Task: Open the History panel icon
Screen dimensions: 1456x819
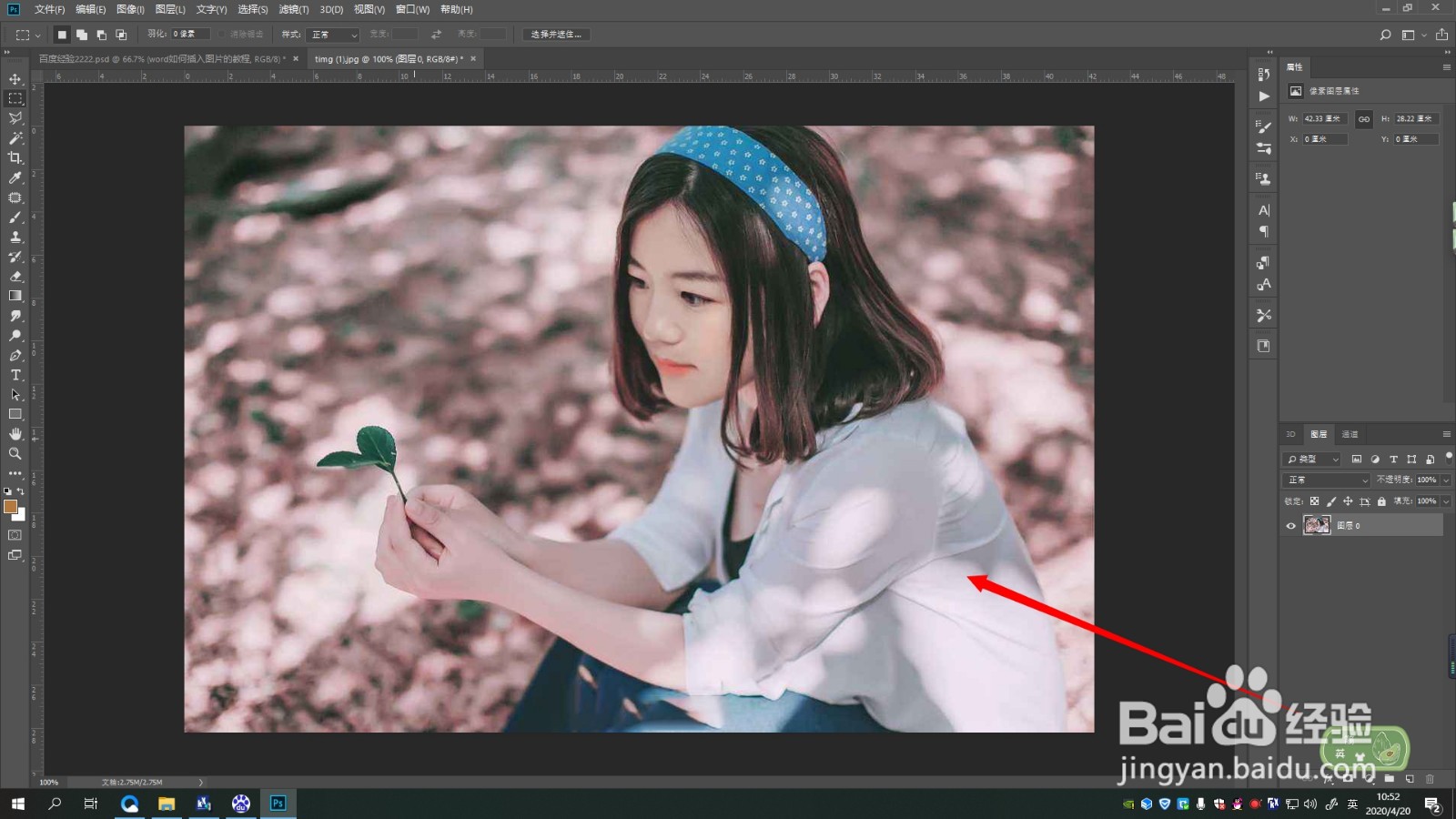Action: 1263,75
